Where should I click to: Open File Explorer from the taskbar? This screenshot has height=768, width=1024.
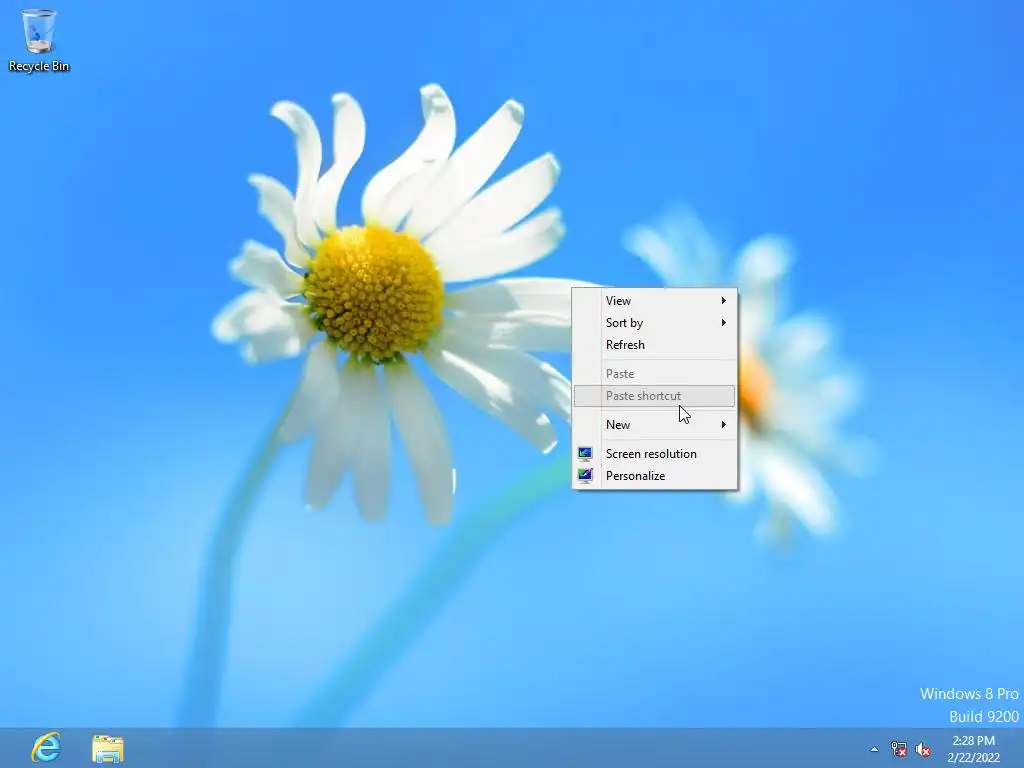(108, 748)
